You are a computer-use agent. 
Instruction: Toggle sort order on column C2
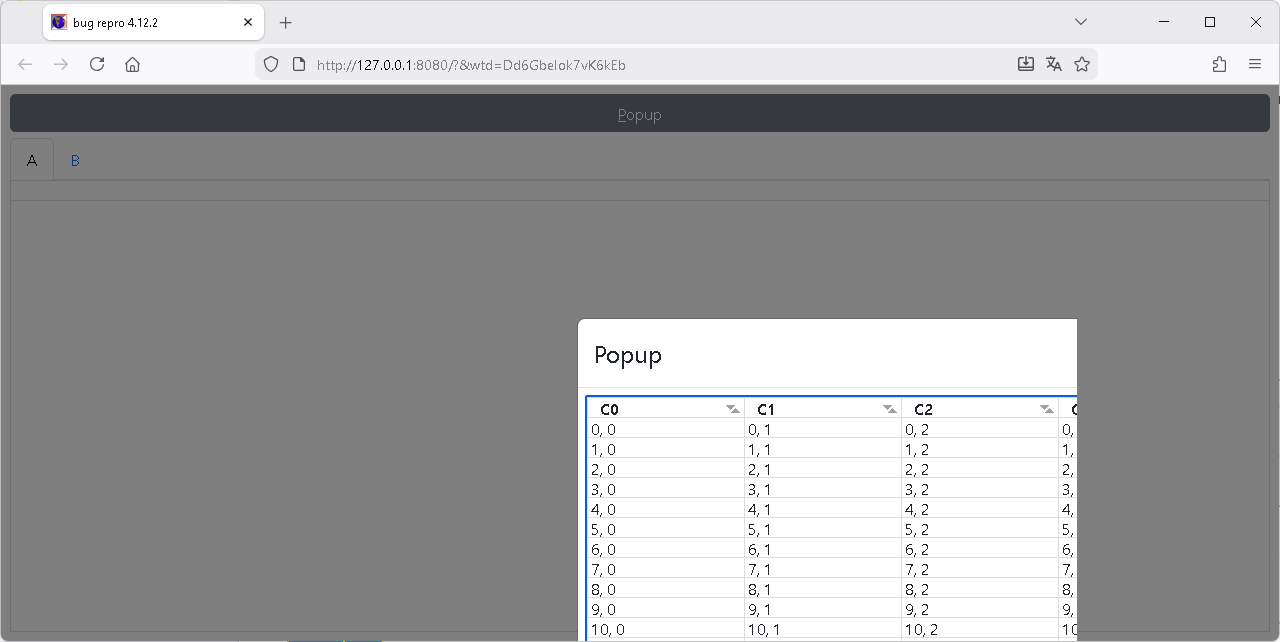(1046, 409)
